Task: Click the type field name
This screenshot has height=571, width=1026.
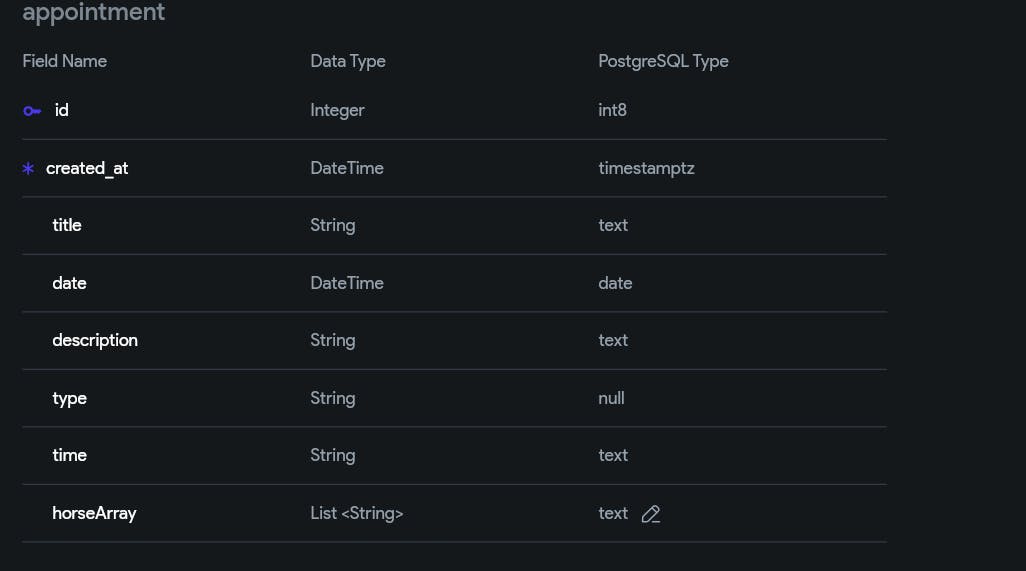Action: pyautogui.click(x=69, y=398)
